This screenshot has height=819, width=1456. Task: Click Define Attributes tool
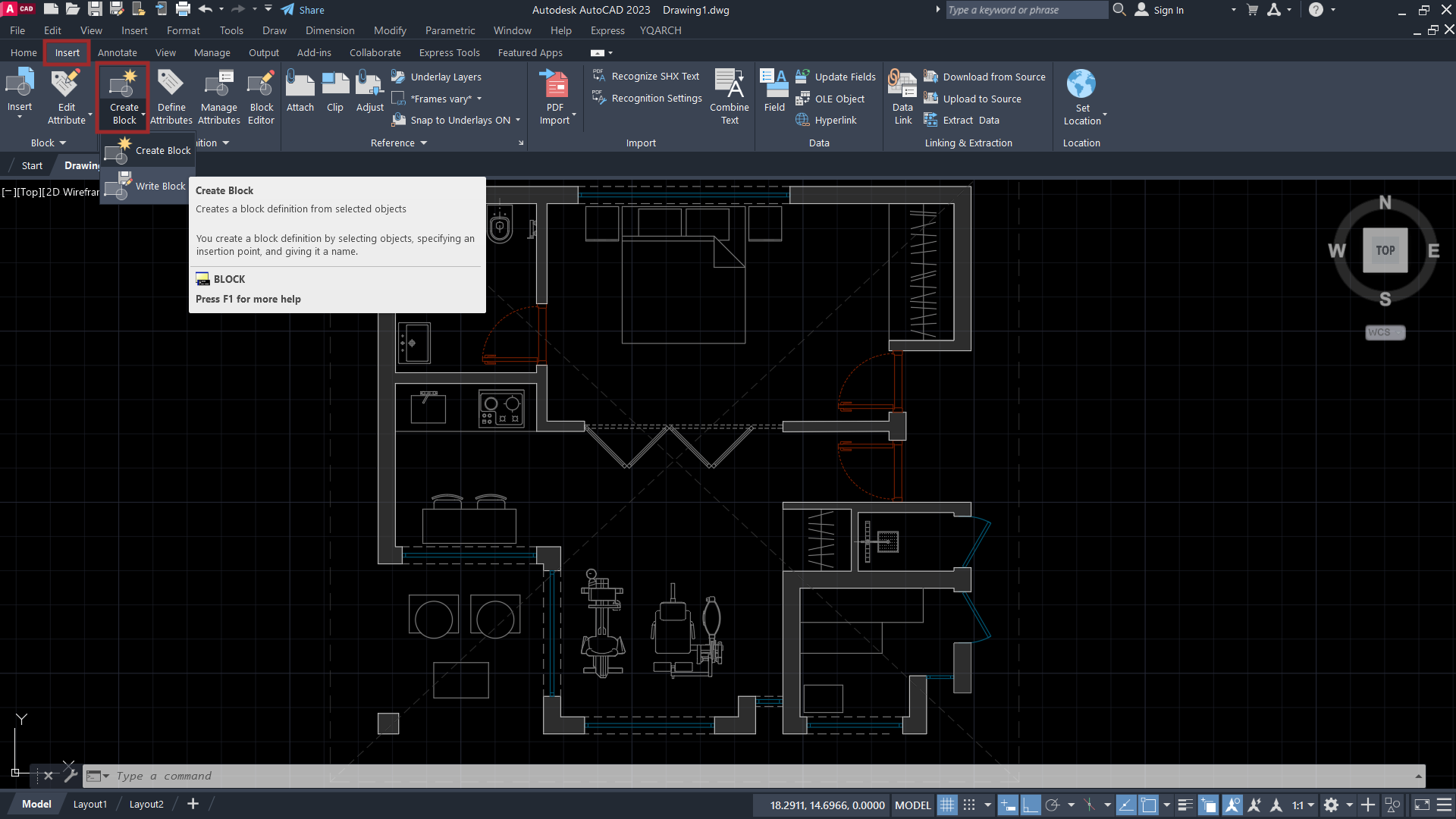pyautogui.click(x=171, y=96)
